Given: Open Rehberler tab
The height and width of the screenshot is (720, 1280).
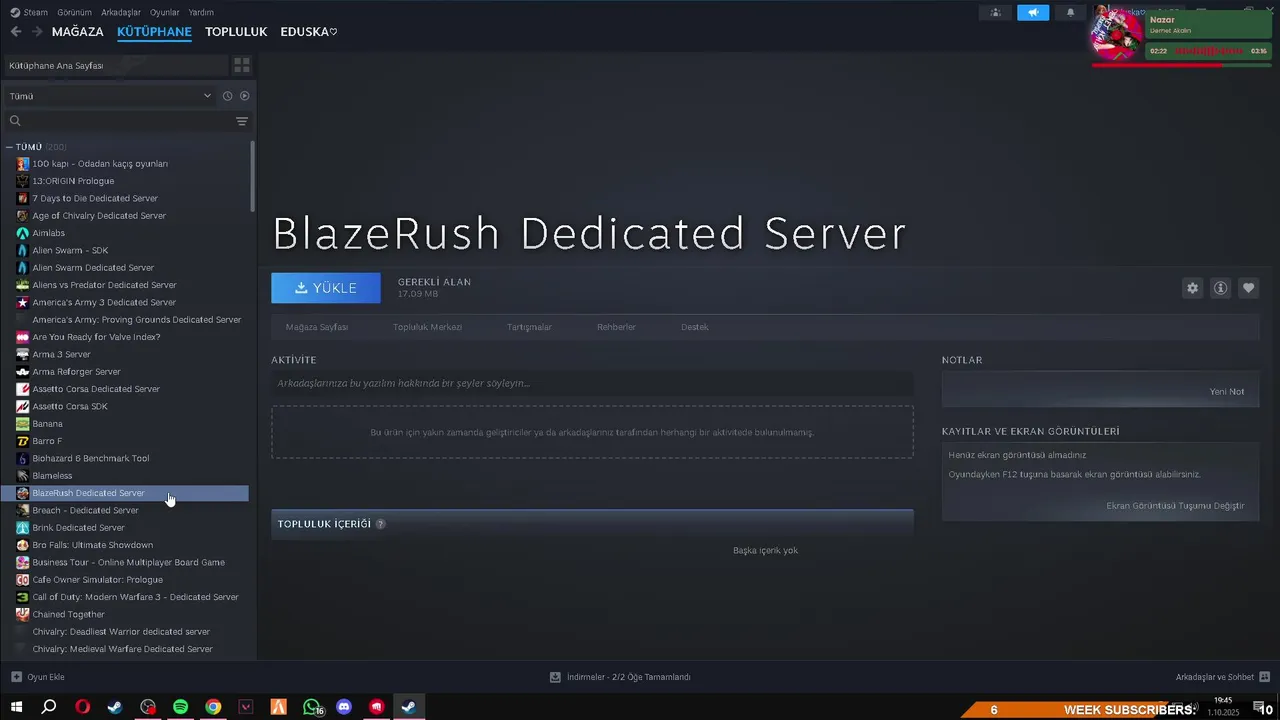Looking at the screenshot, I should coord(616,327).
